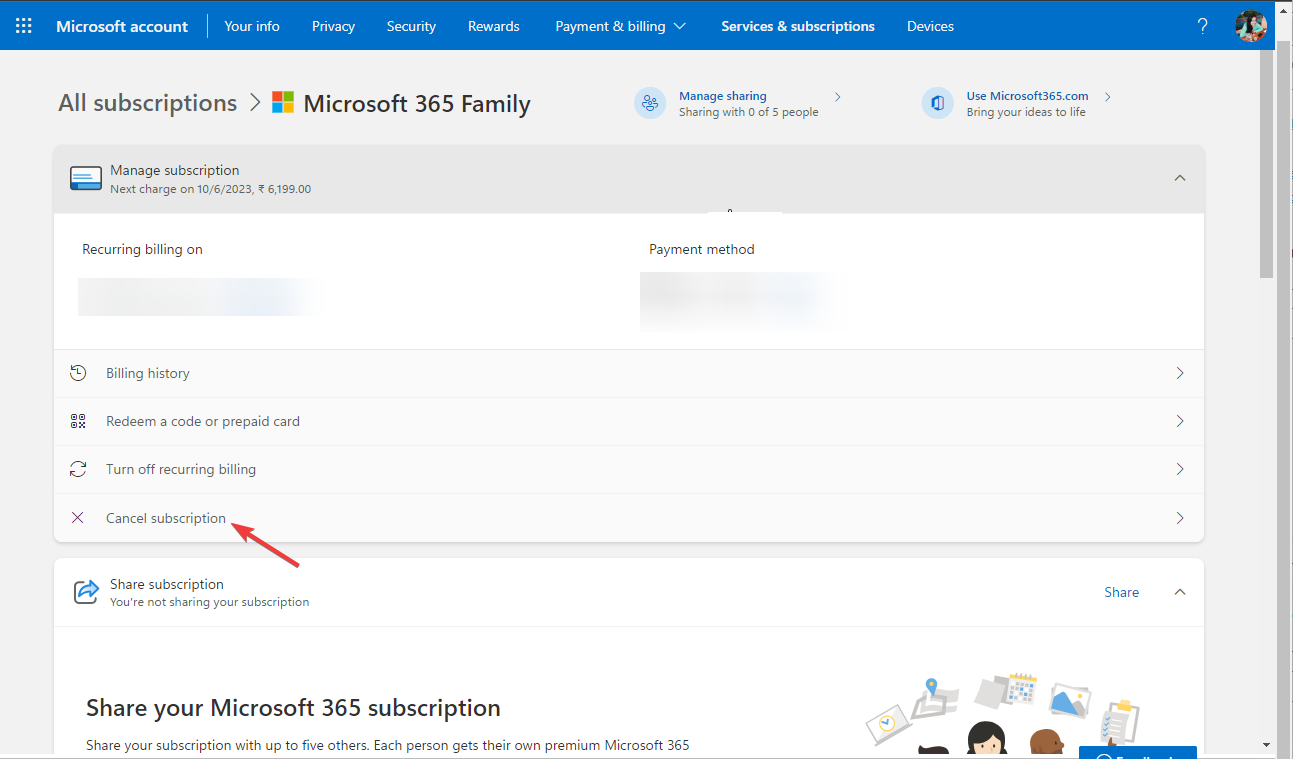Open the Security tab
1293x759 pixels.
click(411, 26)
